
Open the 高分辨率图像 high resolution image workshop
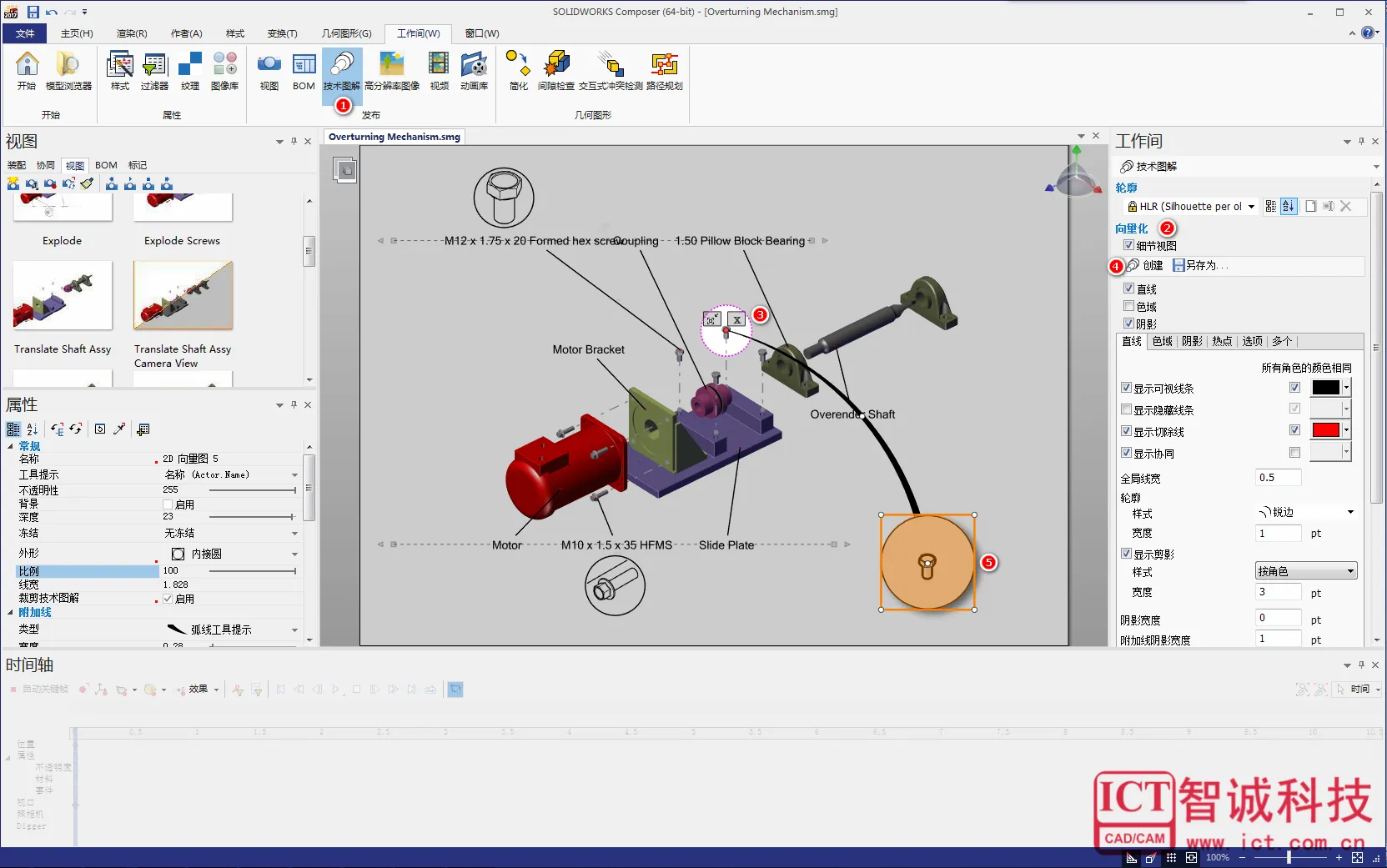[392, 70]
